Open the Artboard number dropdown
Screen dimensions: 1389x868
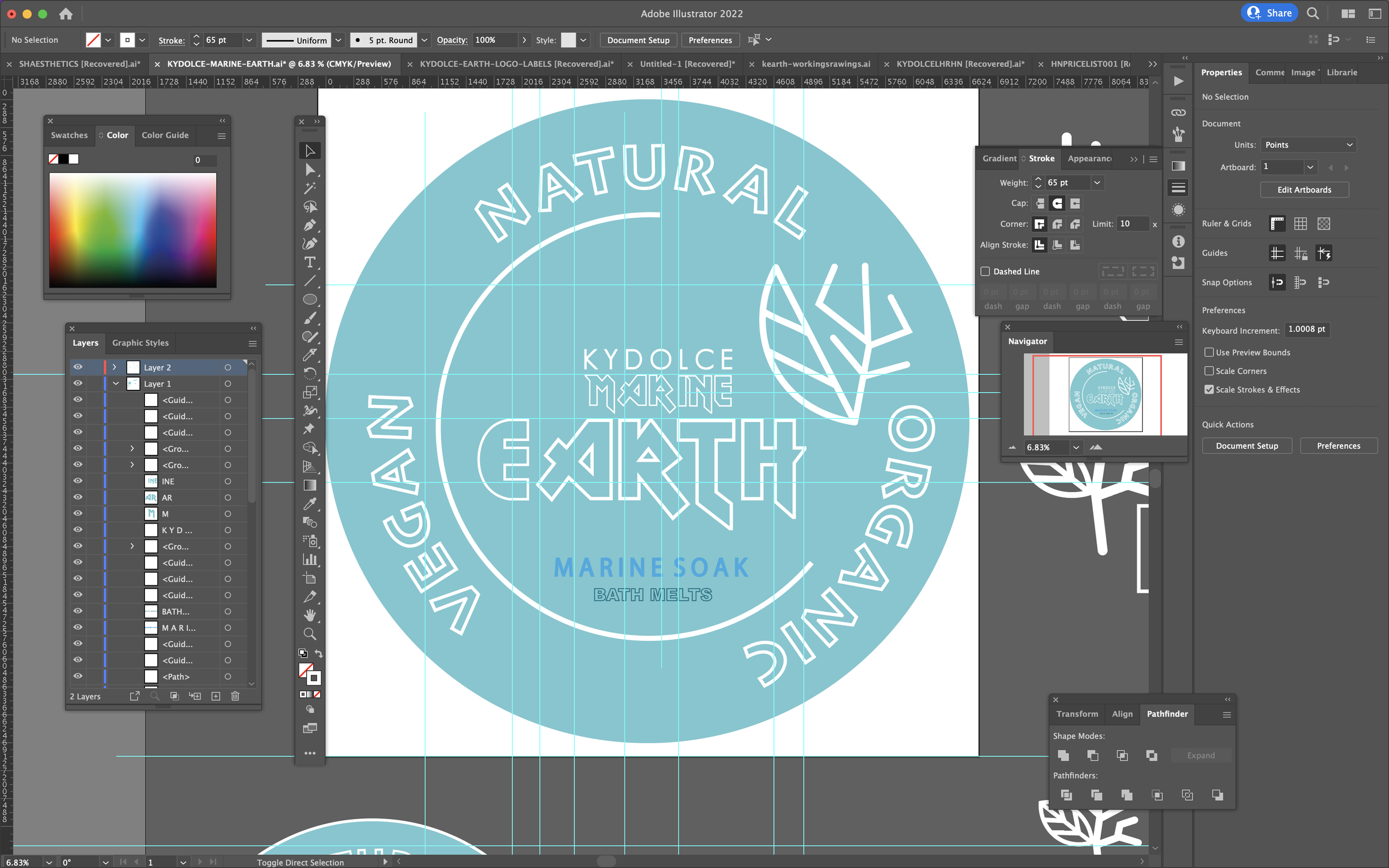[x=1310, y=167]
